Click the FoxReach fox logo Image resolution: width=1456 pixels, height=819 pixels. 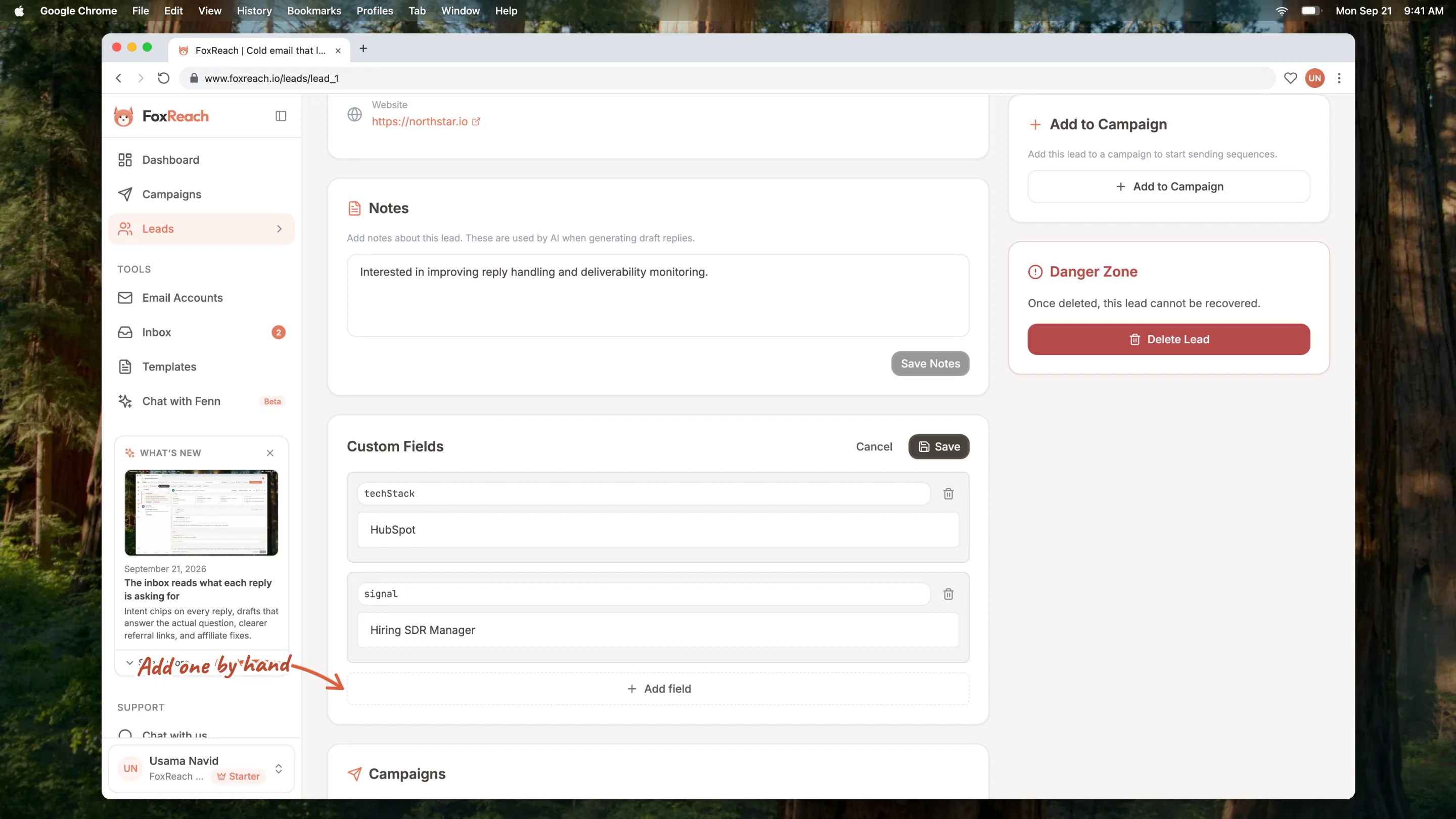coord(123,116)
